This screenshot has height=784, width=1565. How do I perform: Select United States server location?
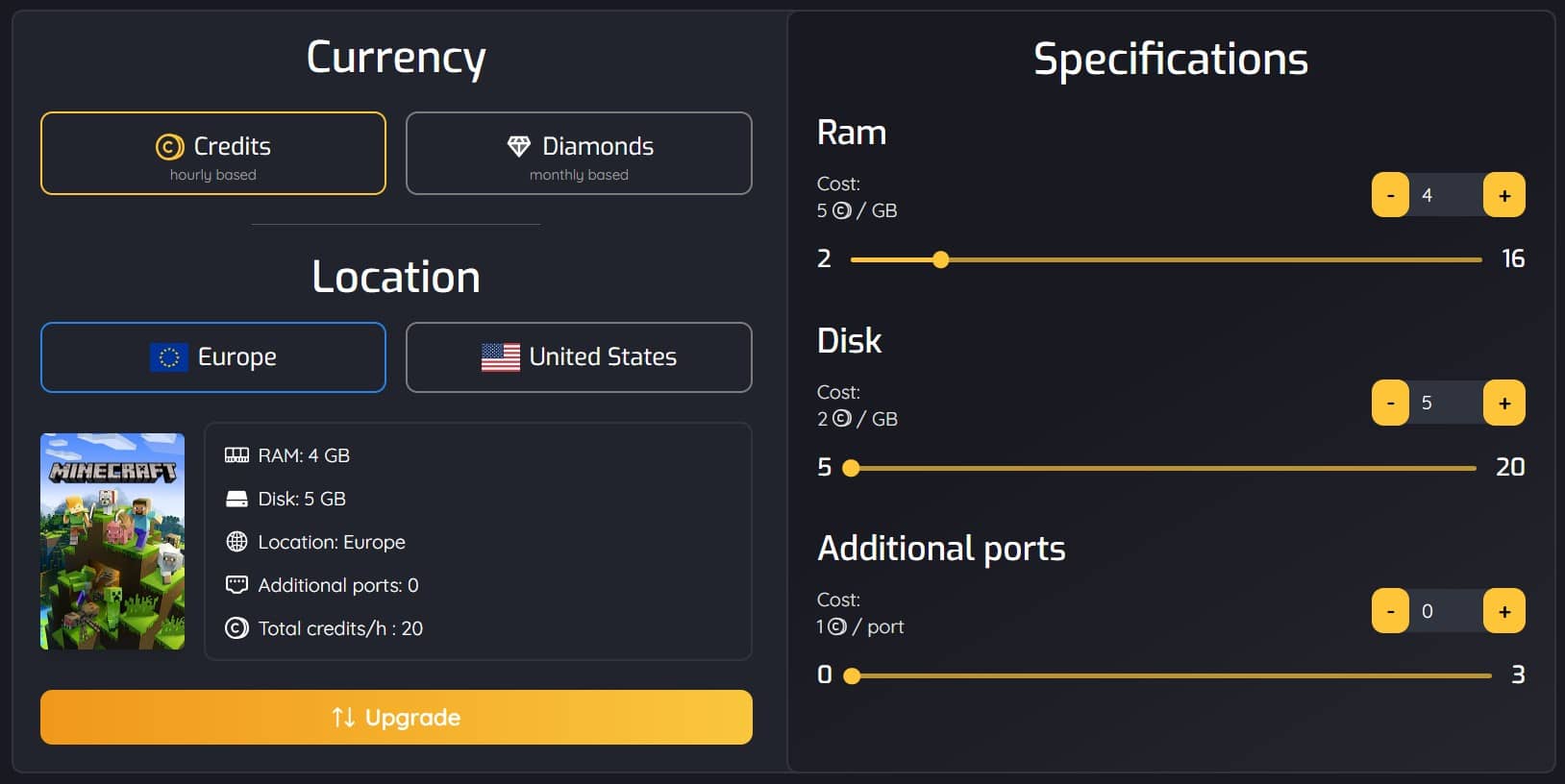click(x=578, y=356)
